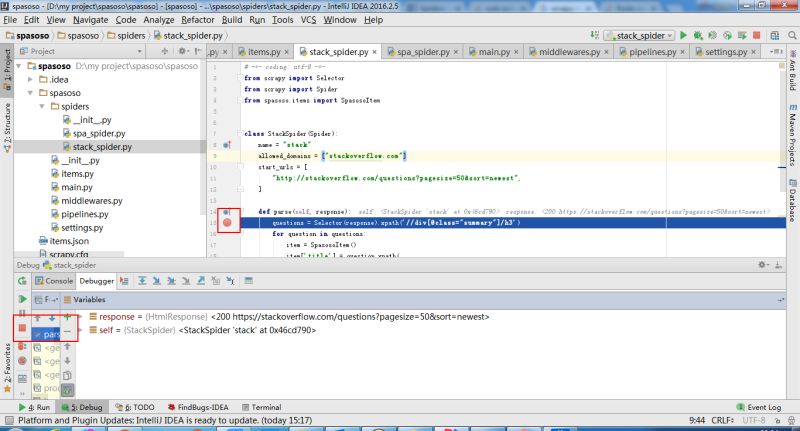Switch to pipelines.py editor tab
This screenshot has height=431, width=800.
point(652,52)
